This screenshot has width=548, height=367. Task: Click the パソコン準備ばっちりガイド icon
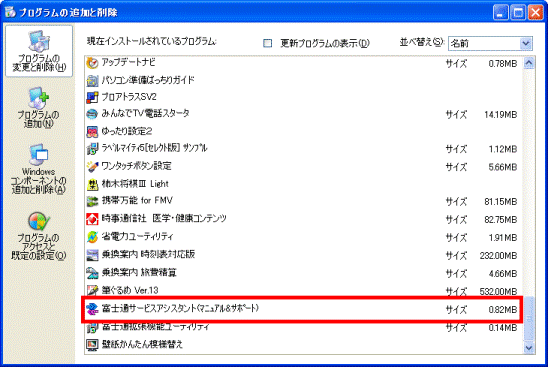[x=92, y=80]
